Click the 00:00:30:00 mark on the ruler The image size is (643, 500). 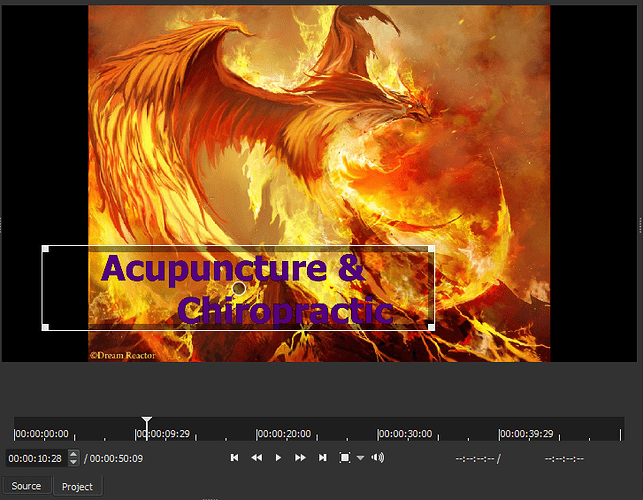coord(405,434)
